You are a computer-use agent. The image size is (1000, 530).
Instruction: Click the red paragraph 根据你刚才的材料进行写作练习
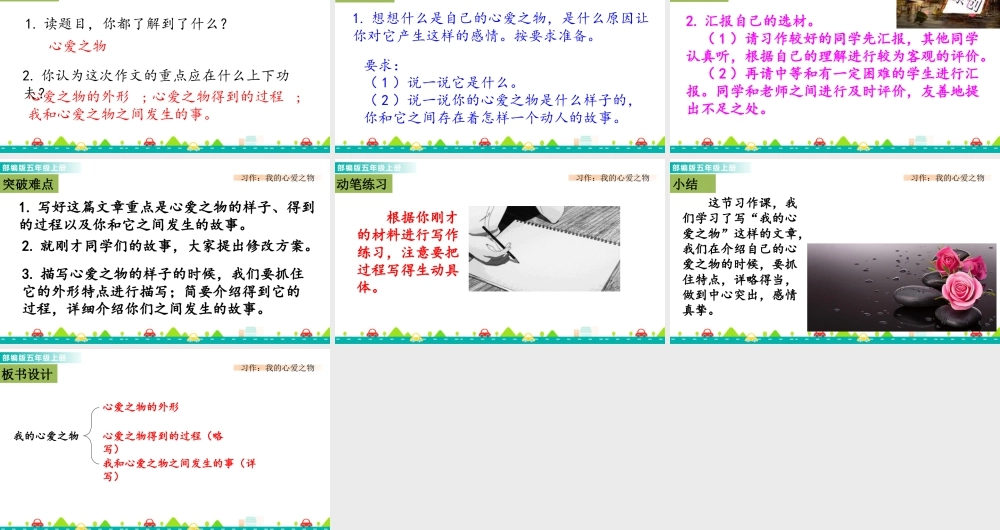click(x=408, y=252)
